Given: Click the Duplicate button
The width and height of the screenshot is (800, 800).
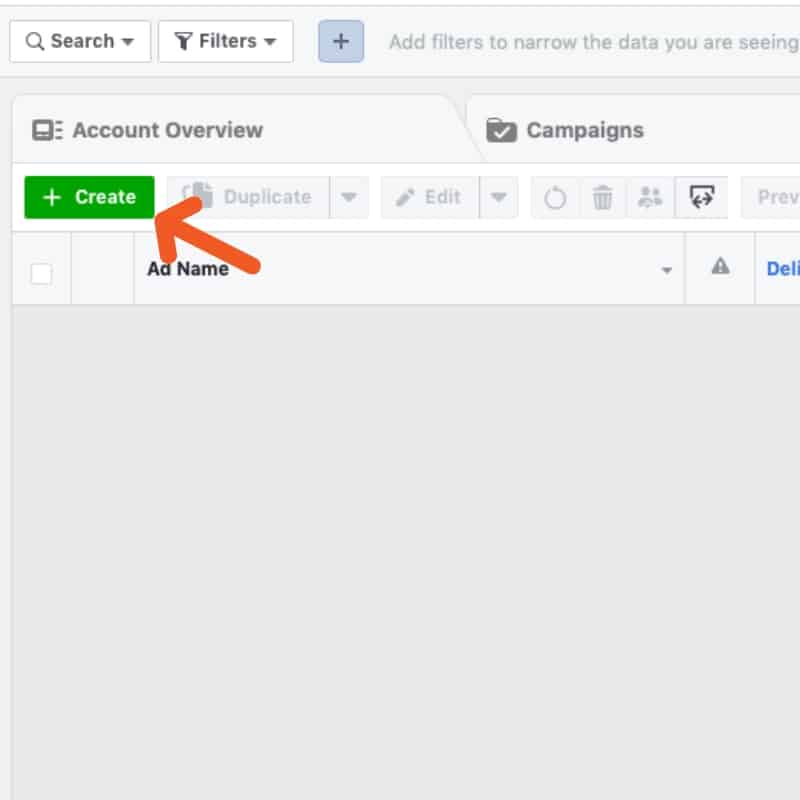Looking at the screenshot, I should pyautogui.click(x=248, y=197).
